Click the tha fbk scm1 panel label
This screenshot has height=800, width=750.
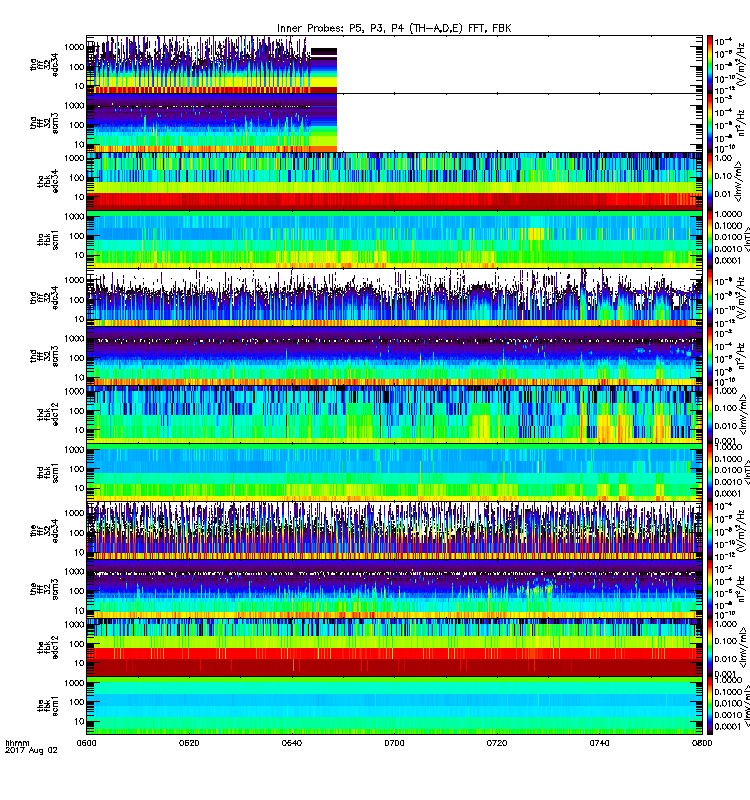click(x=48, y=240)
